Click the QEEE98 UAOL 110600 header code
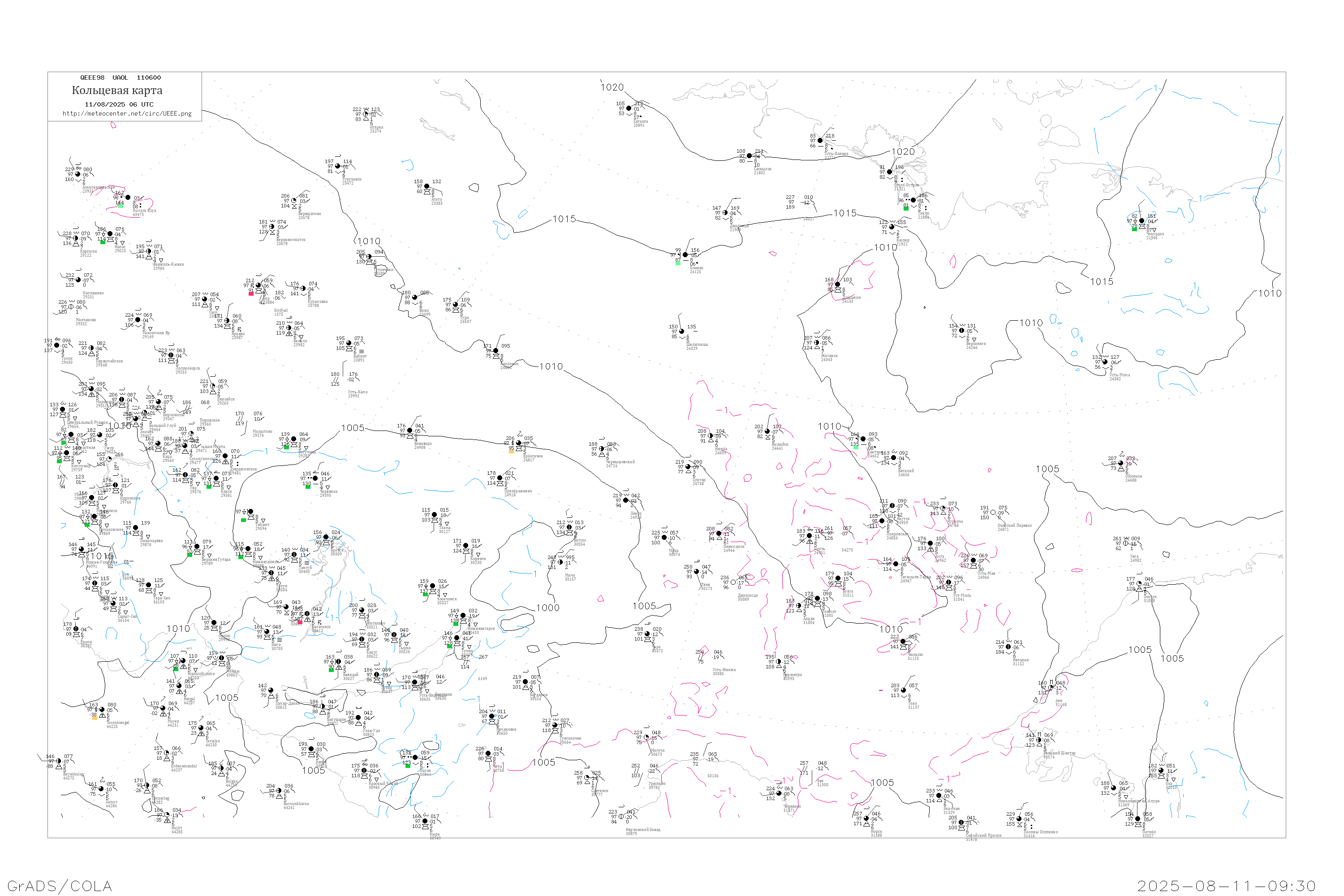Image resolution: width=1344 pixels, height=896 pixels. (121, 78)
